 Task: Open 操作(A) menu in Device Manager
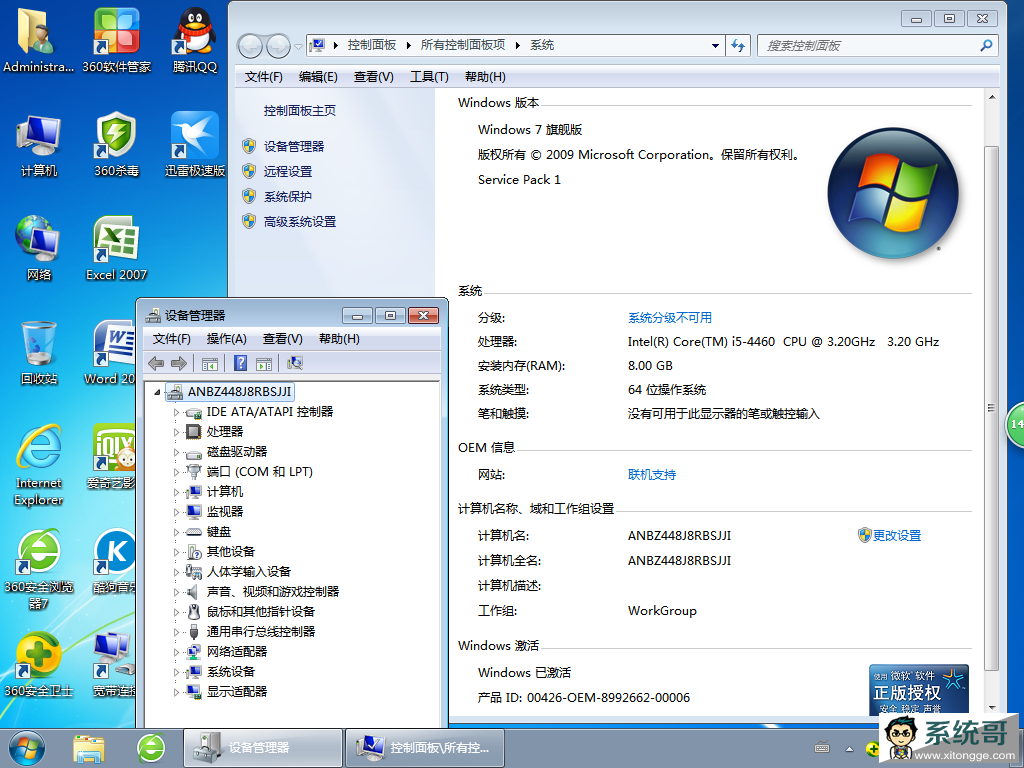pyautogui.click(x=226, y=339)
